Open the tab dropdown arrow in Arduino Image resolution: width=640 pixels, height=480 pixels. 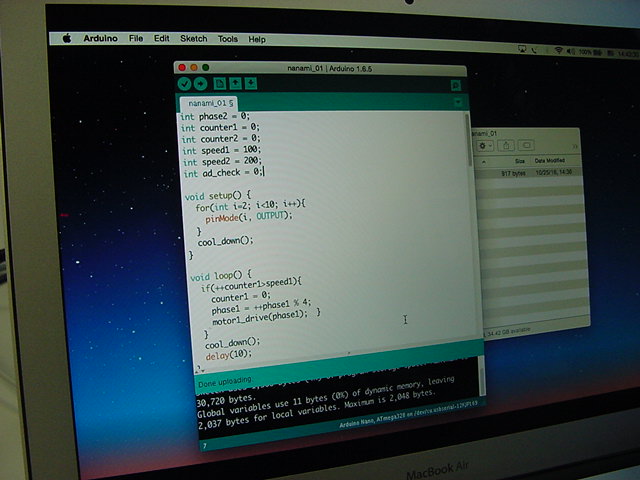point(458,102)
